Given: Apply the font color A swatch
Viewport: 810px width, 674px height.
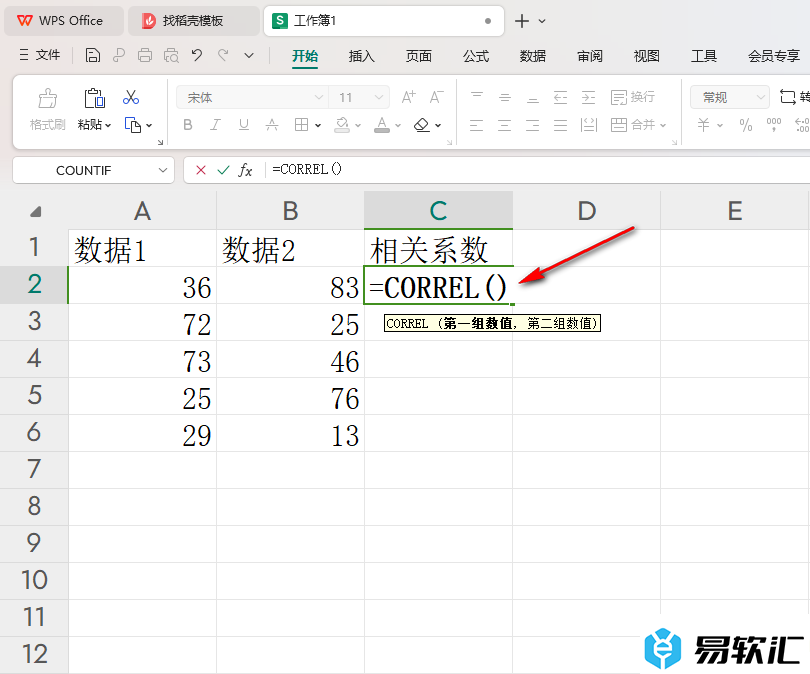Looking at the screenshot, I should click(x=382, y=125).
